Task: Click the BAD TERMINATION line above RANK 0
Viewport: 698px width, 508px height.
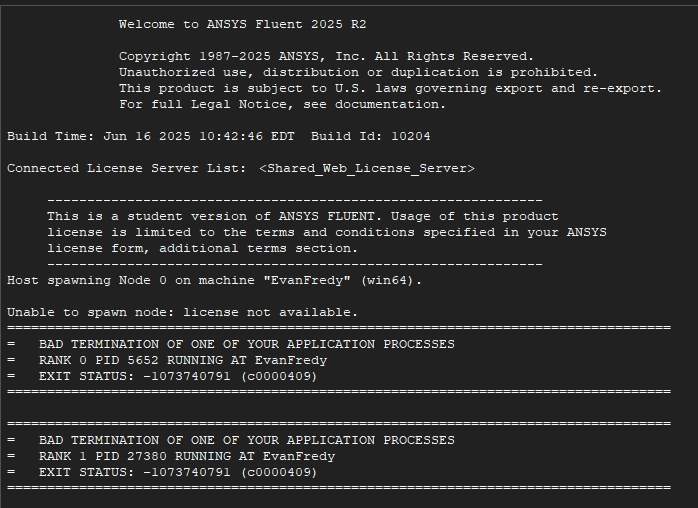Action: click(x=246, y=344)
